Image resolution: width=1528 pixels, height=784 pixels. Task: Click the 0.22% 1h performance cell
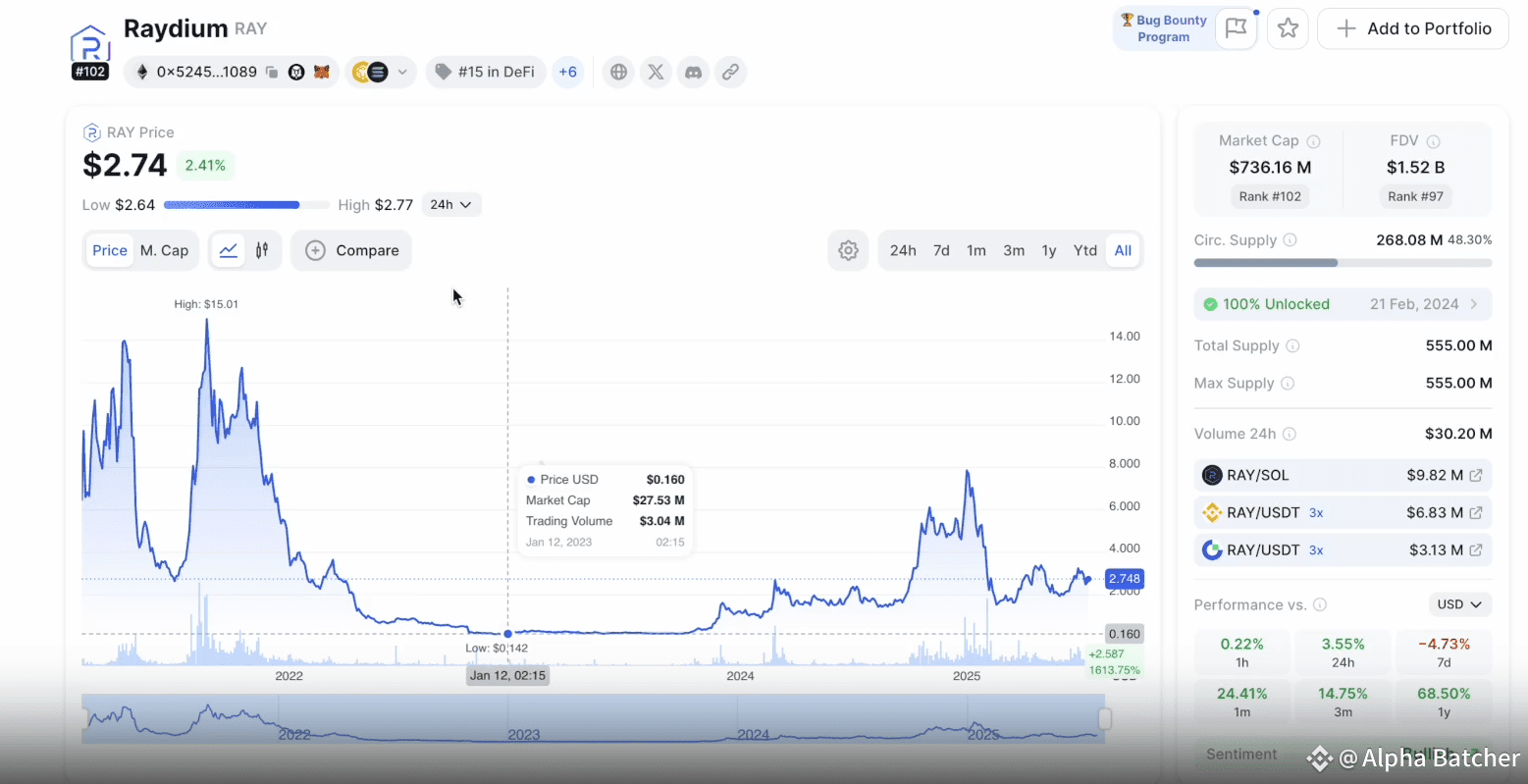[x=1242, y=653]
